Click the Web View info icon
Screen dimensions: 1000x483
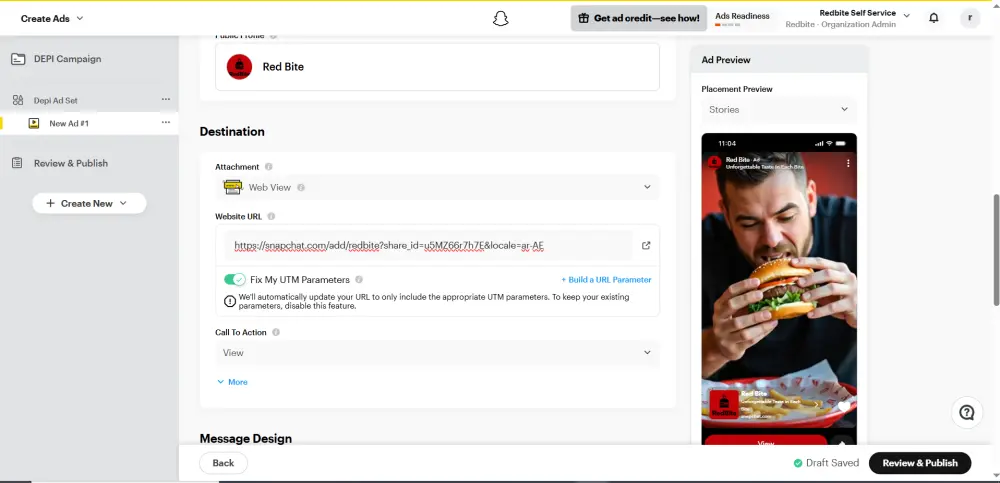(301, 188)
